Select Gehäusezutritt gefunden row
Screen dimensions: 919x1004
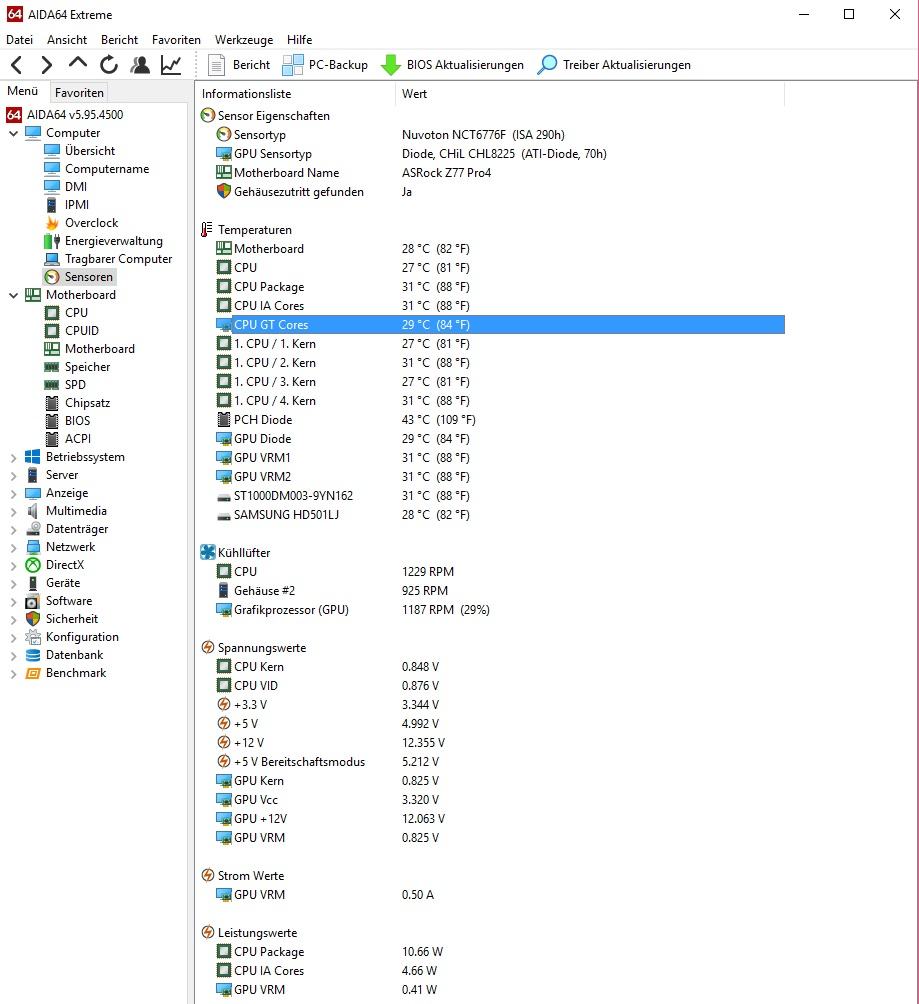500,191
